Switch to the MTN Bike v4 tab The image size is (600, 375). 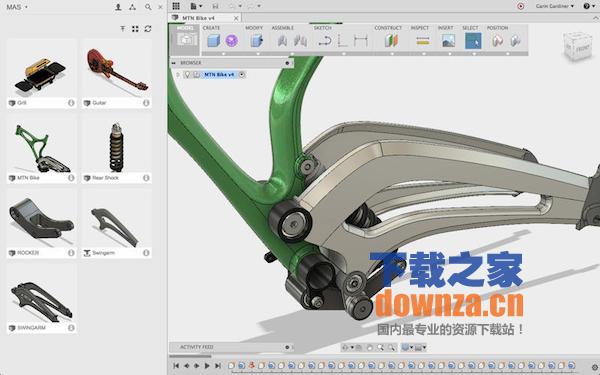pyautogui.click(x=198, y=18)
